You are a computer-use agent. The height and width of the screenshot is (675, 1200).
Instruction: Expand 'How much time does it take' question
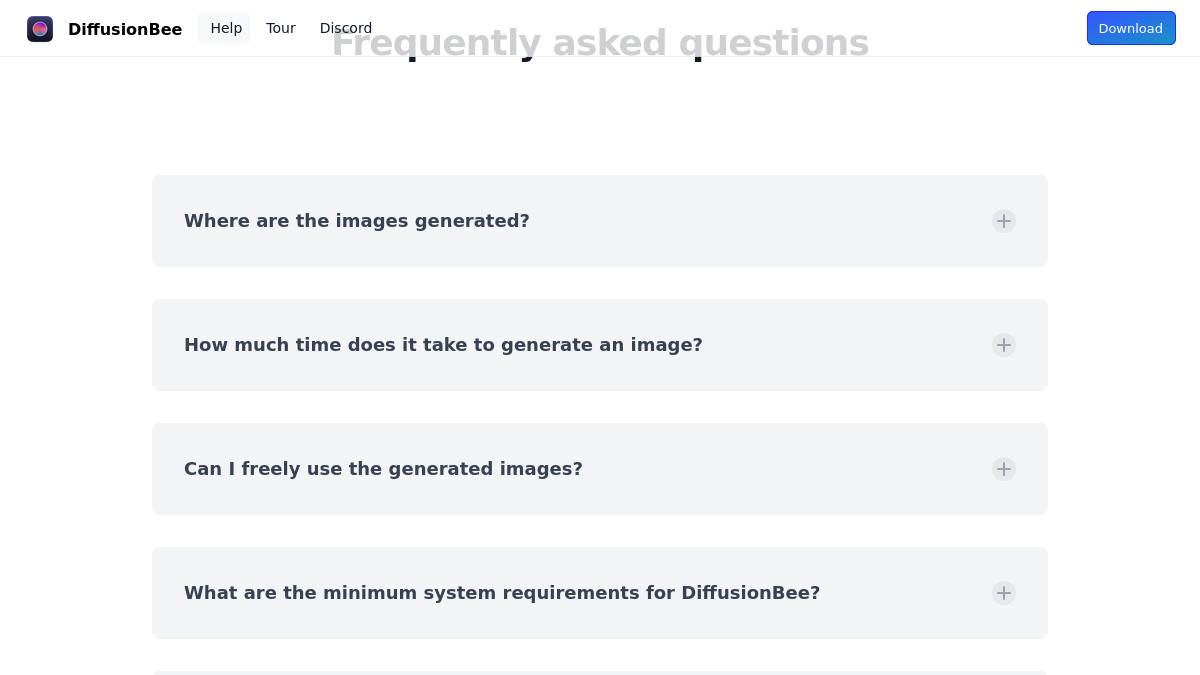(443, 345)
